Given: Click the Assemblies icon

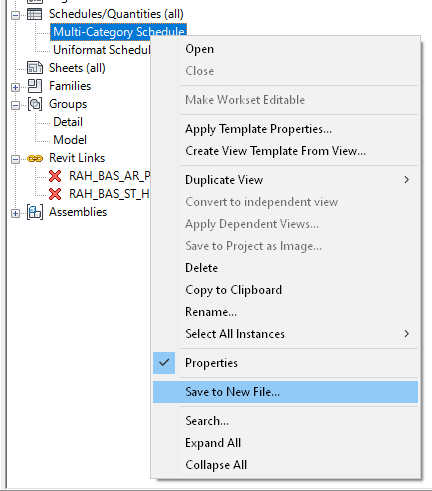Looking at the screenshot, I should click(x=35, y=212).
